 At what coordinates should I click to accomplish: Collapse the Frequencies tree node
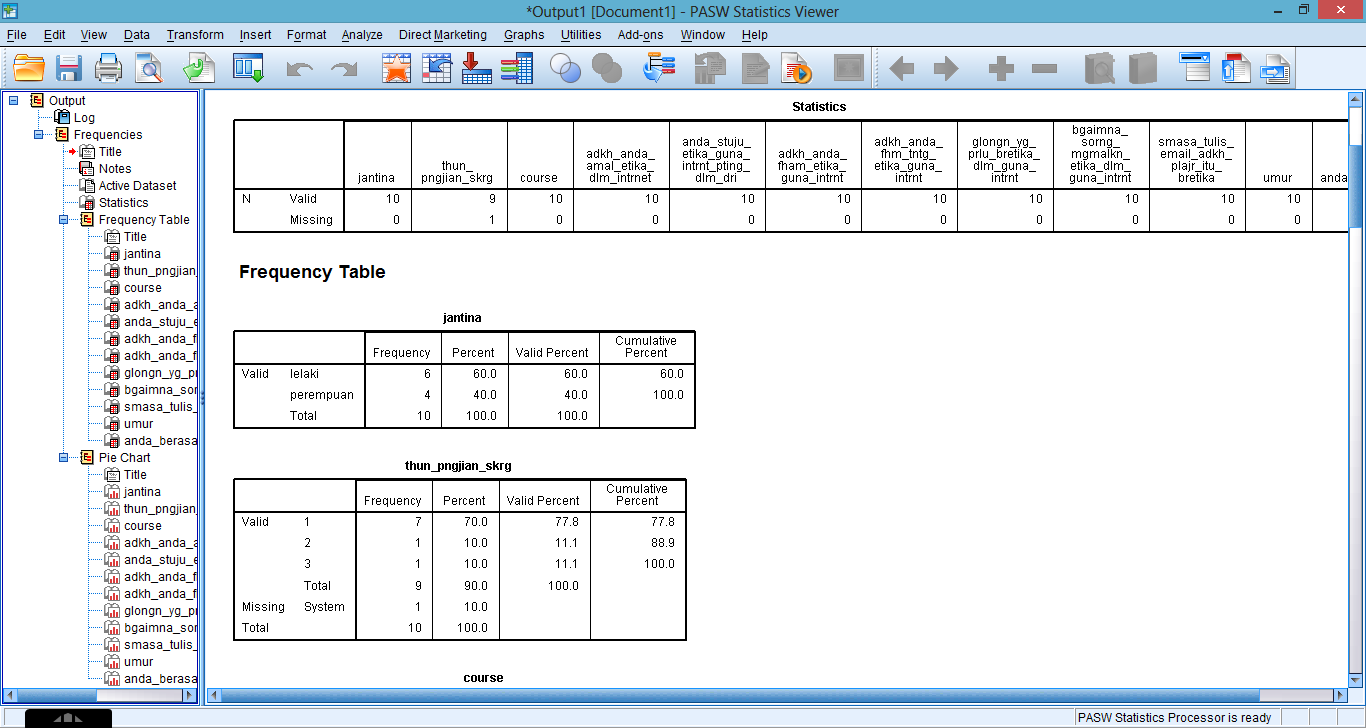[x=39, y=134]
